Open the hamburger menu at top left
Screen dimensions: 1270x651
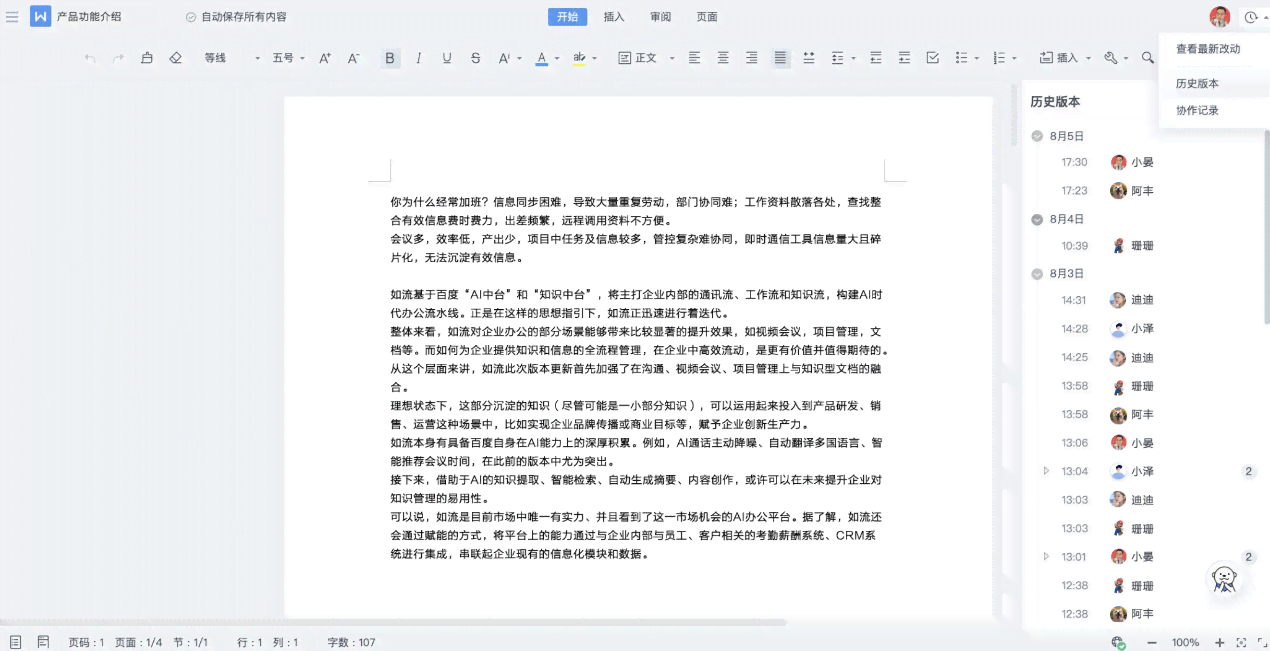pyautogui.click(x=12, y=17)
